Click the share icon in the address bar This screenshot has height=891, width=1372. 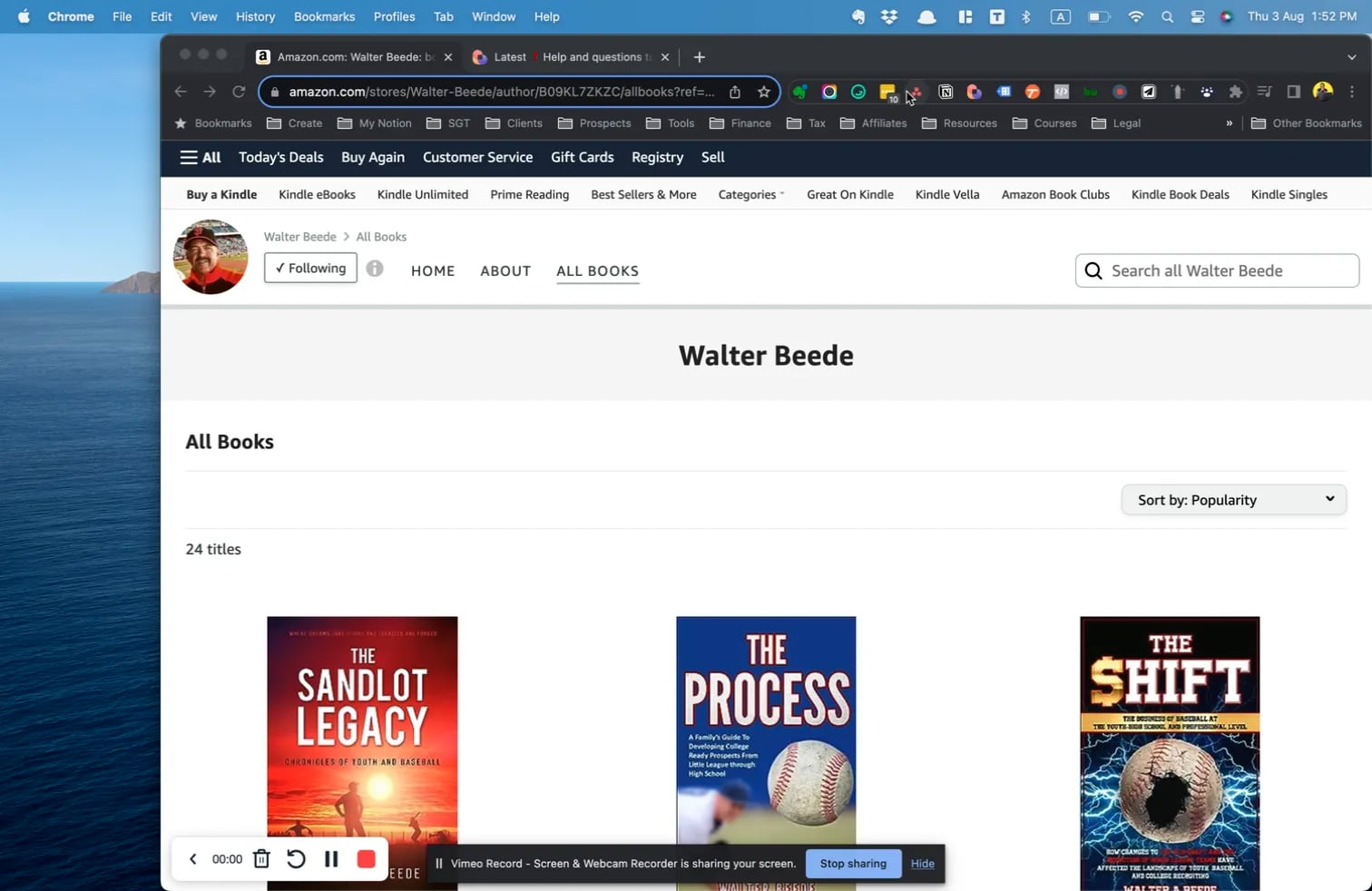[x=735, y=92]
